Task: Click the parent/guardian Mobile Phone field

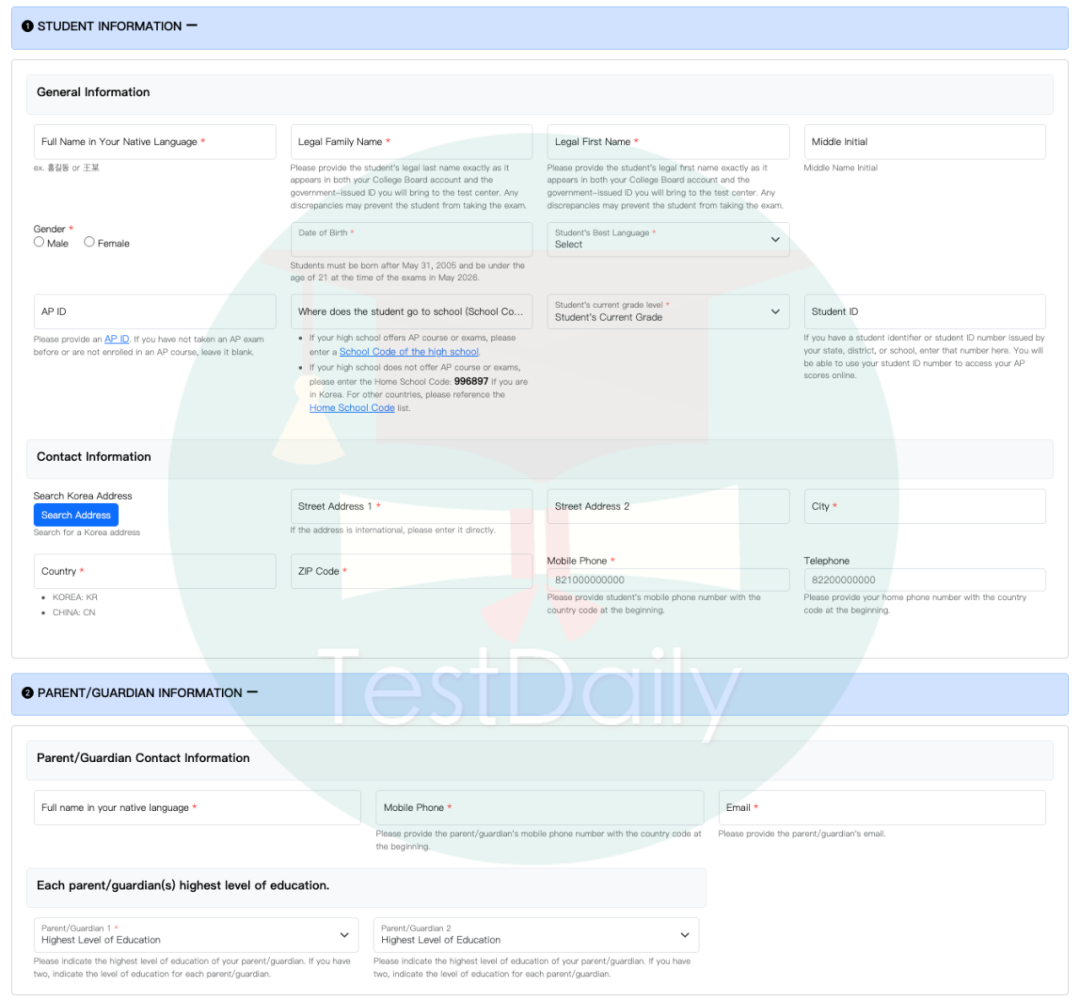Action: 539,808
